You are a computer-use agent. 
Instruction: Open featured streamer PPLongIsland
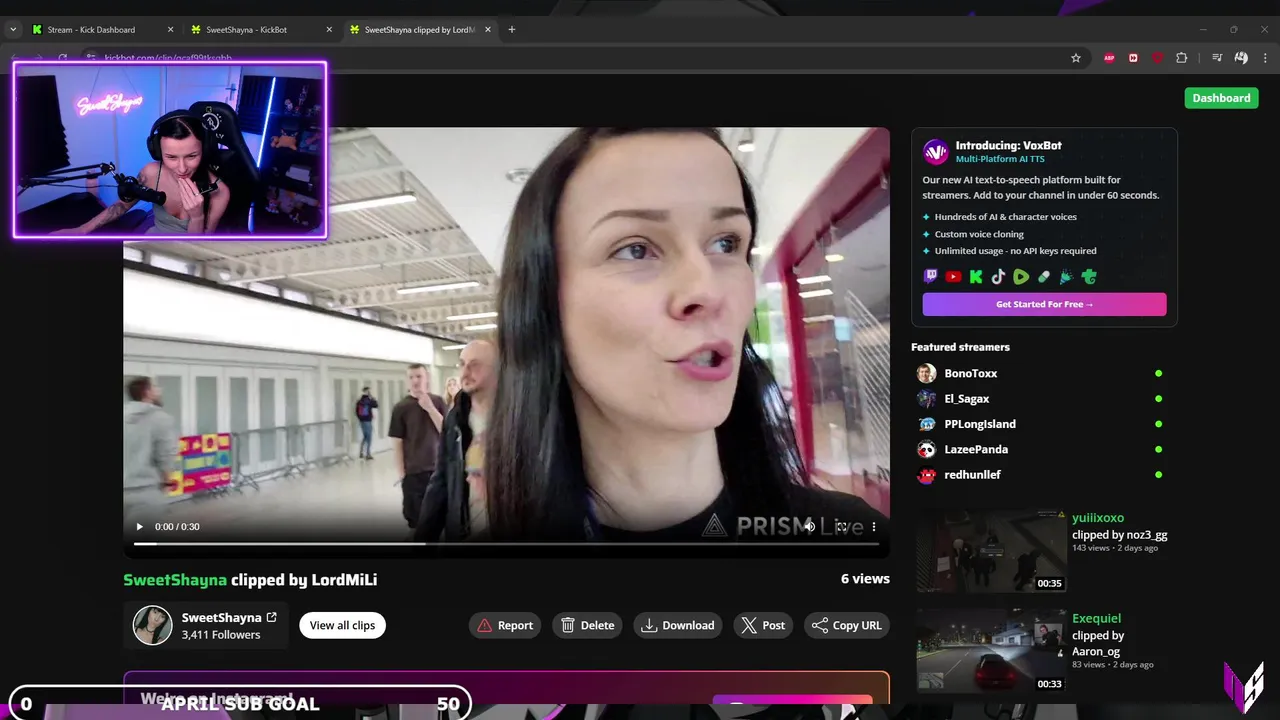(979, 424)
